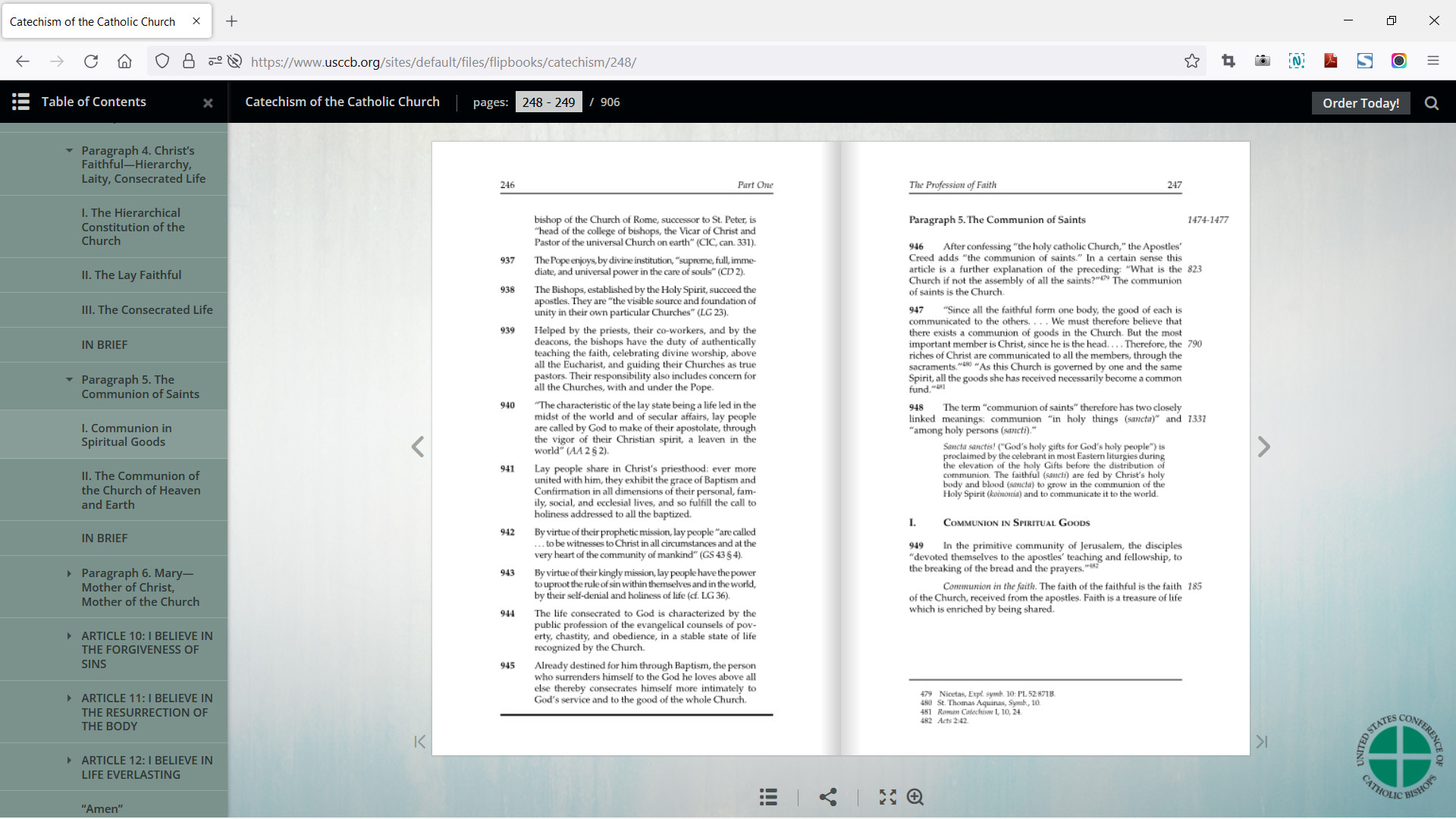
Task: Open search in flipbook header
Action: click(1432, 103)
